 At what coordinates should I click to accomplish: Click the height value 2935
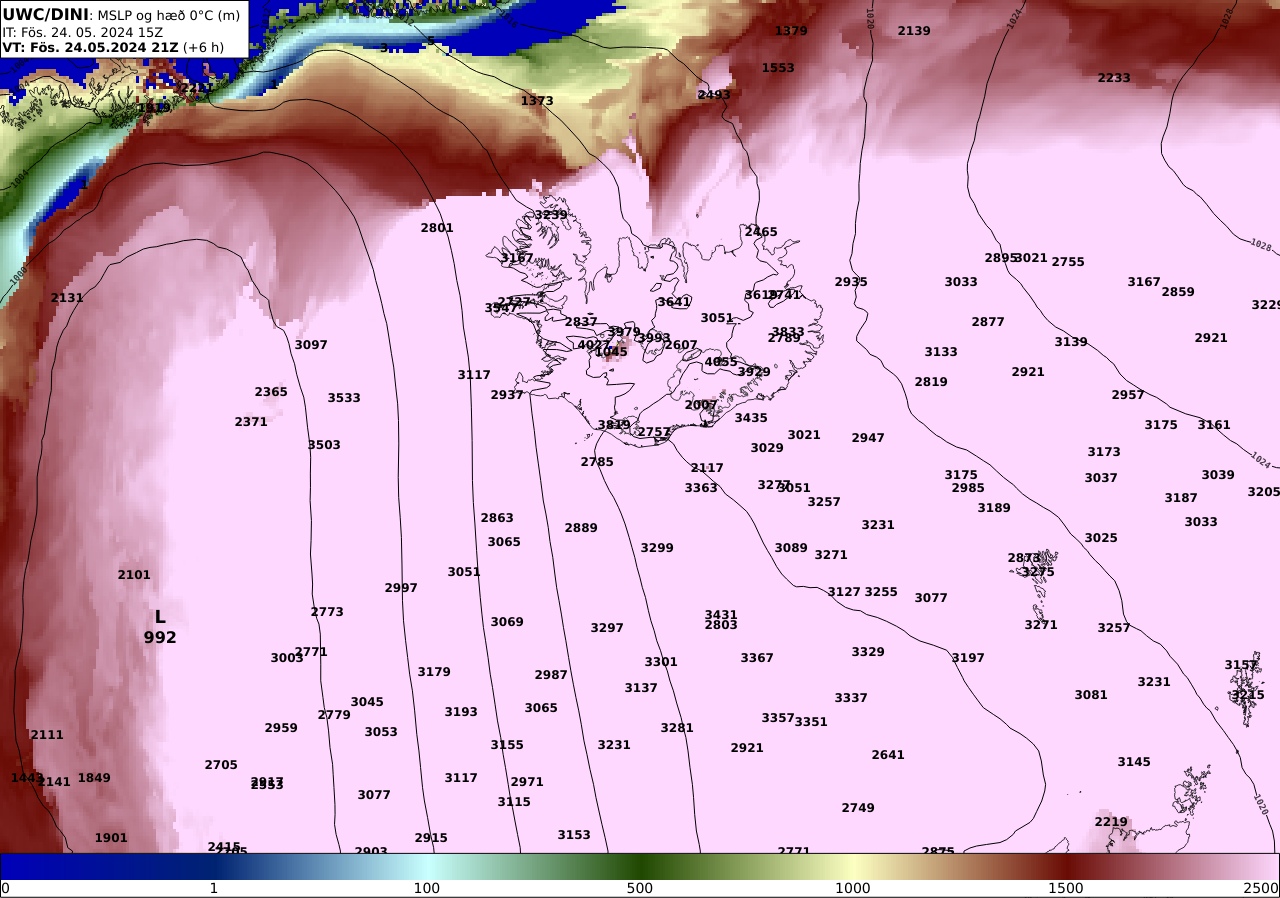coord(851,282)
